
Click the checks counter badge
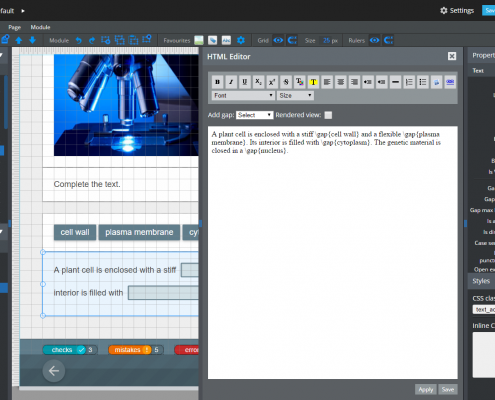tap(70, 350)
